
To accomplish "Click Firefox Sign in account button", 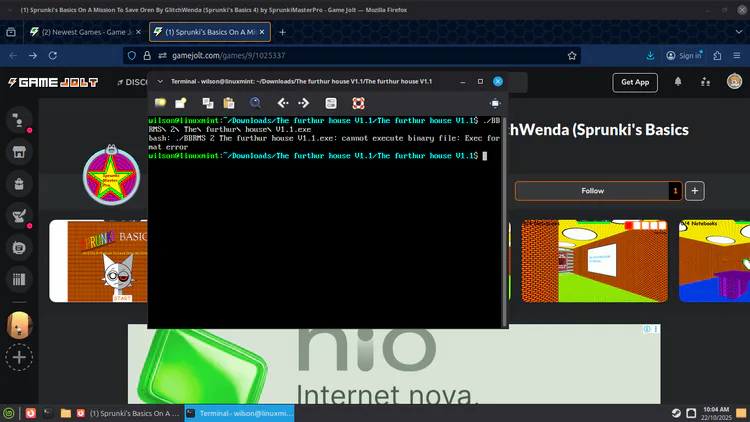I will tap(684, 56).
